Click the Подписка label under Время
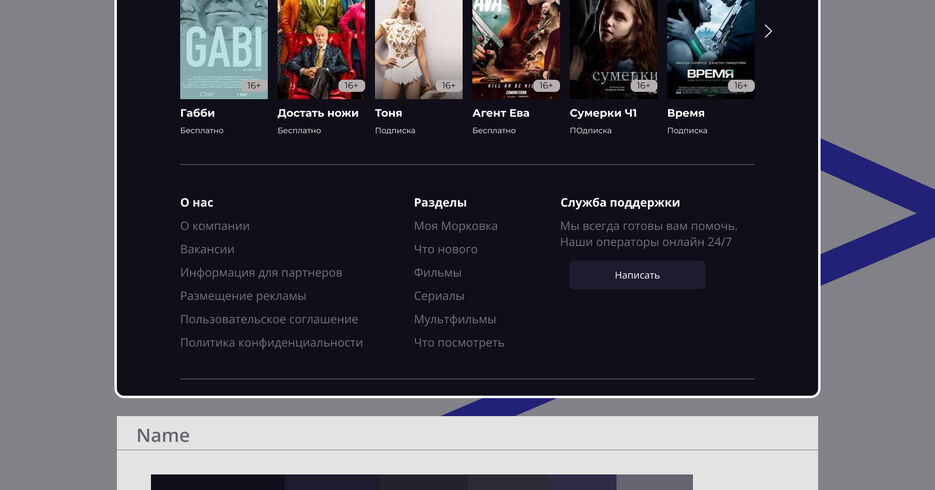 pos(687,131)
